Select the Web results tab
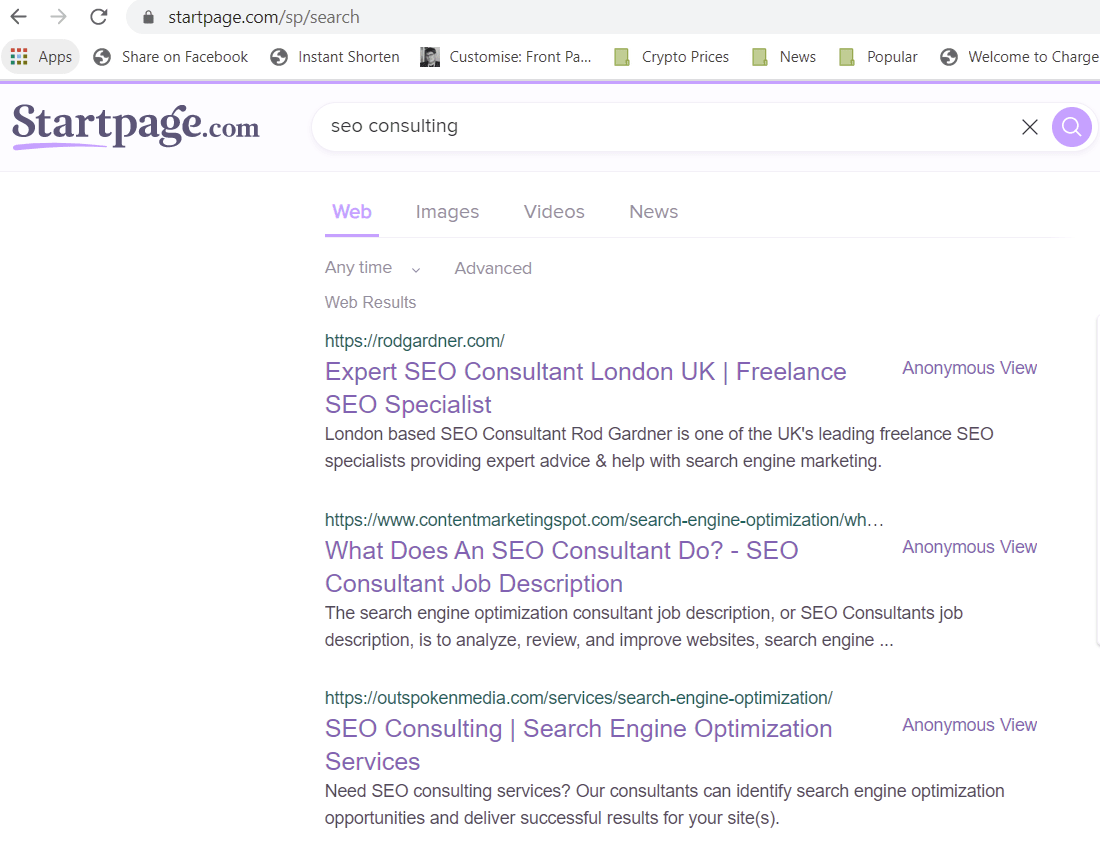 (351, 212)
